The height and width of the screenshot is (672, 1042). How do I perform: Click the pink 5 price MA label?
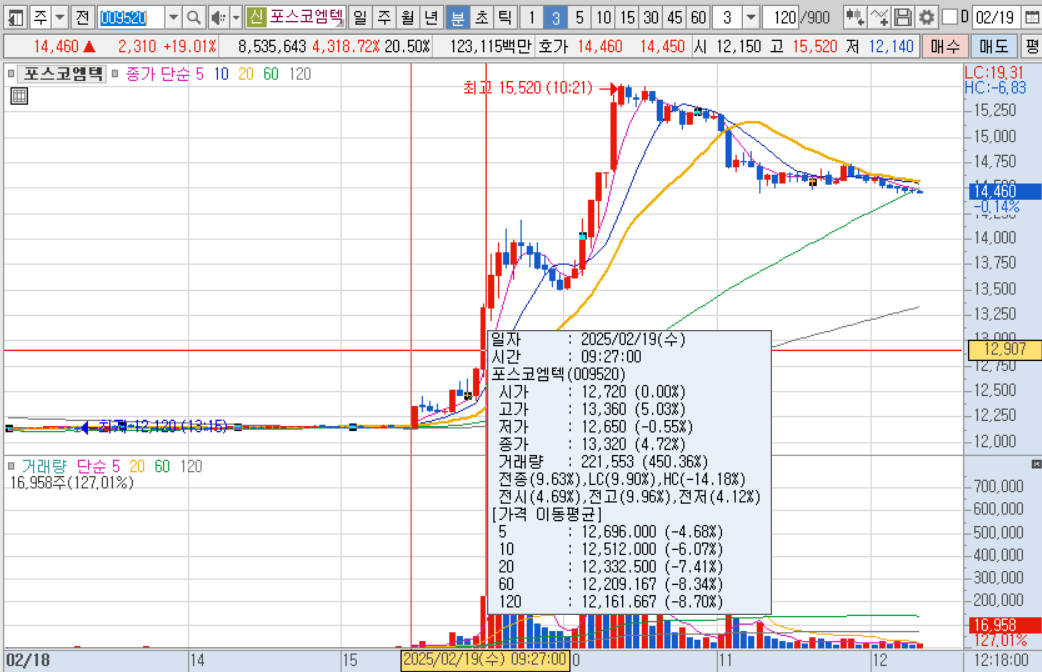click(x=199, y=74)
